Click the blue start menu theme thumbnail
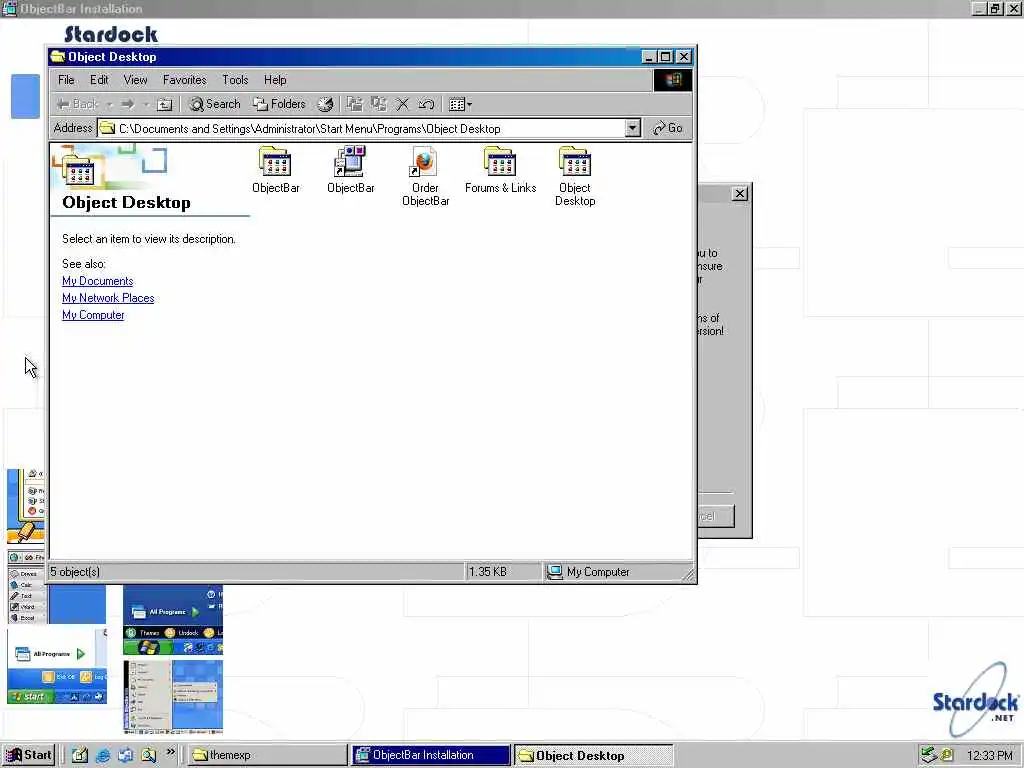Image resolution: width=1024 pixels, height=768 pixels. coord(173,620)
